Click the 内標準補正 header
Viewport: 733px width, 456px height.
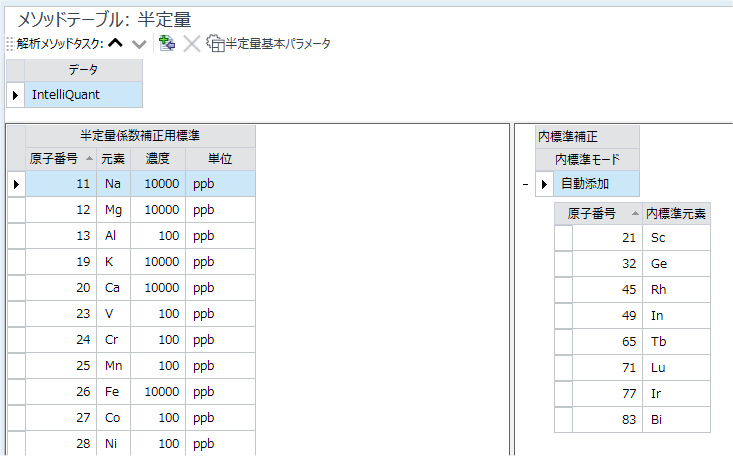pyautogui.click(x=587, y=137)
